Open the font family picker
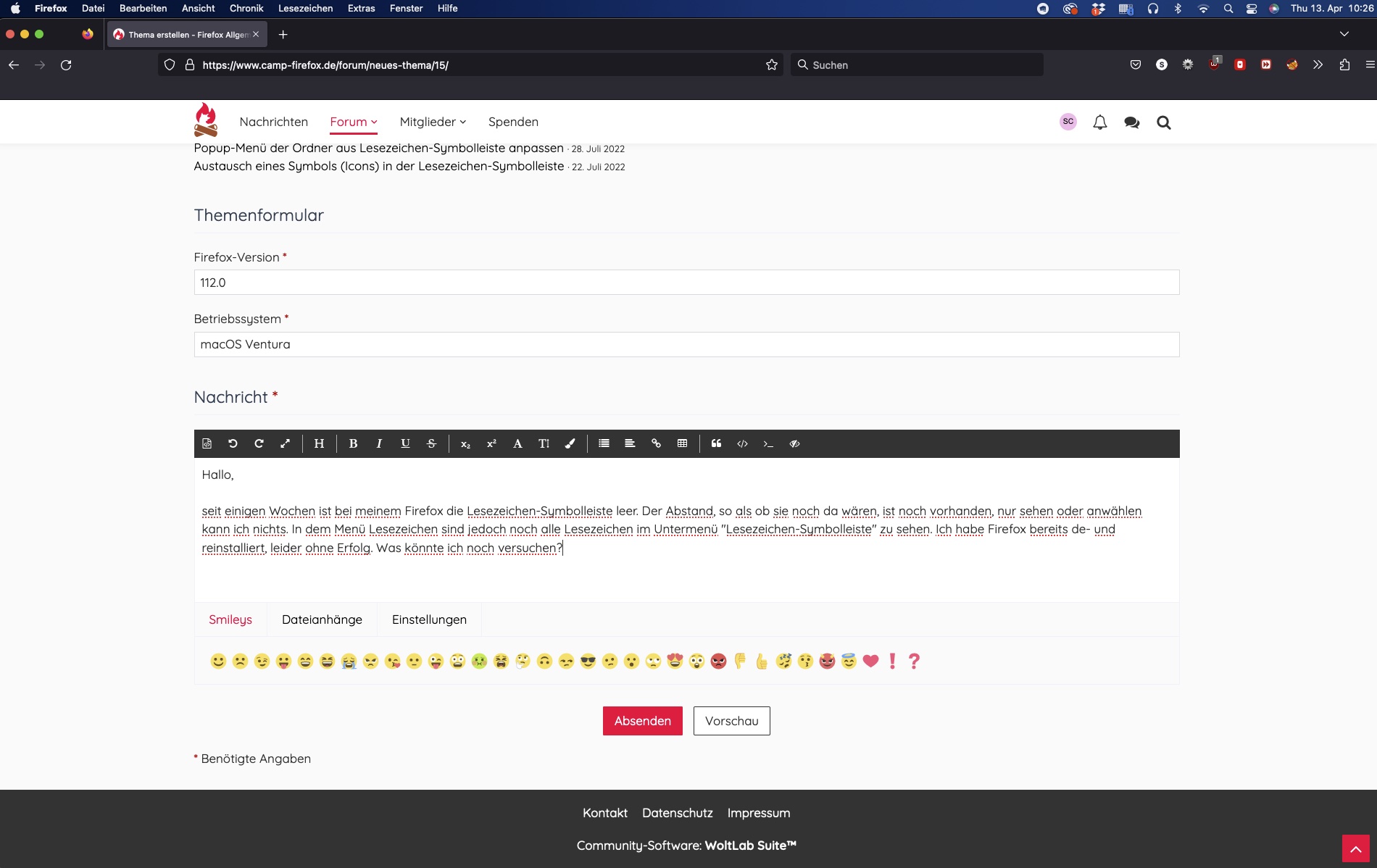 pyautogui.click(x=517, y=443)
